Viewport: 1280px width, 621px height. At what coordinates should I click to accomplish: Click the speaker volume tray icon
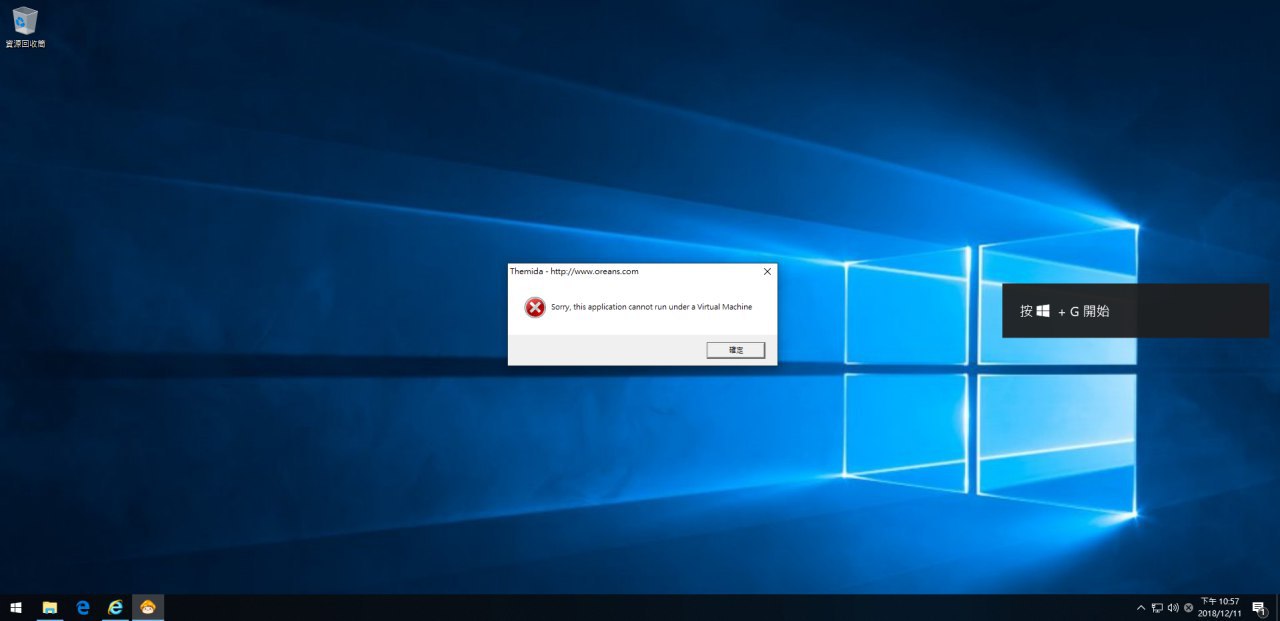pos(1172,607)
